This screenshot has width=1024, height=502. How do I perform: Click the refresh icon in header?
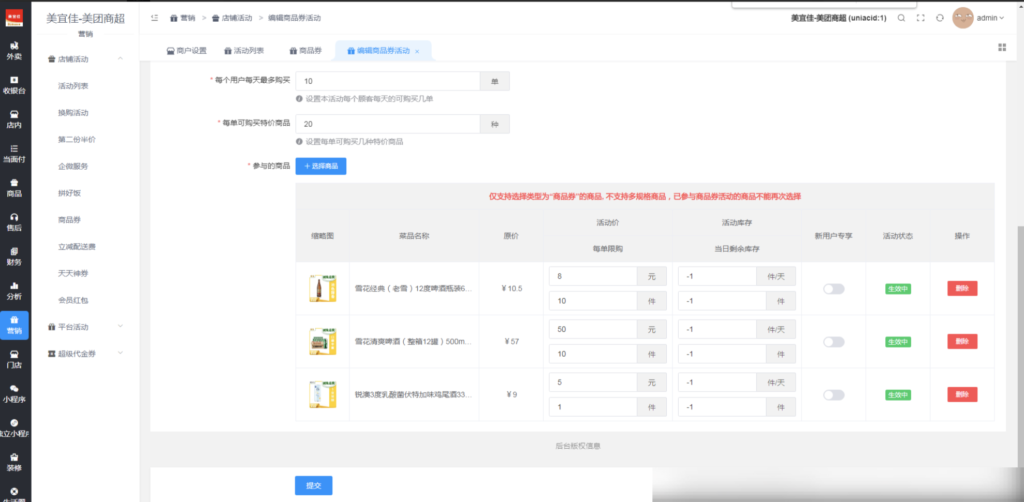pyautogui.click(x=940, y=18)
